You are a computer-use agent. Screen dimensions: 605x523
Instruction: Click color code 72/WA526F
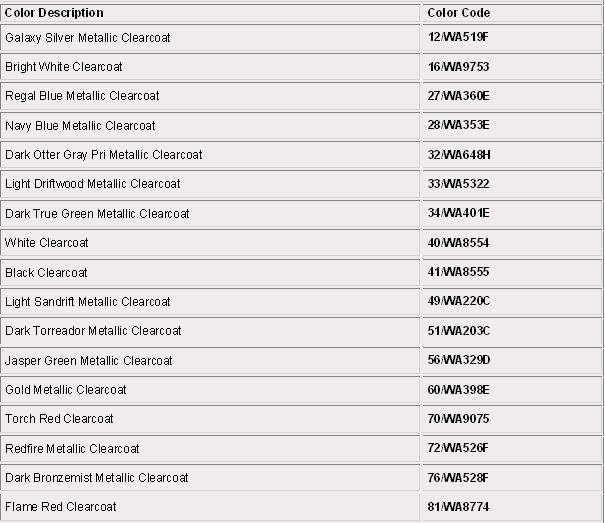click(x=458, y=449)
